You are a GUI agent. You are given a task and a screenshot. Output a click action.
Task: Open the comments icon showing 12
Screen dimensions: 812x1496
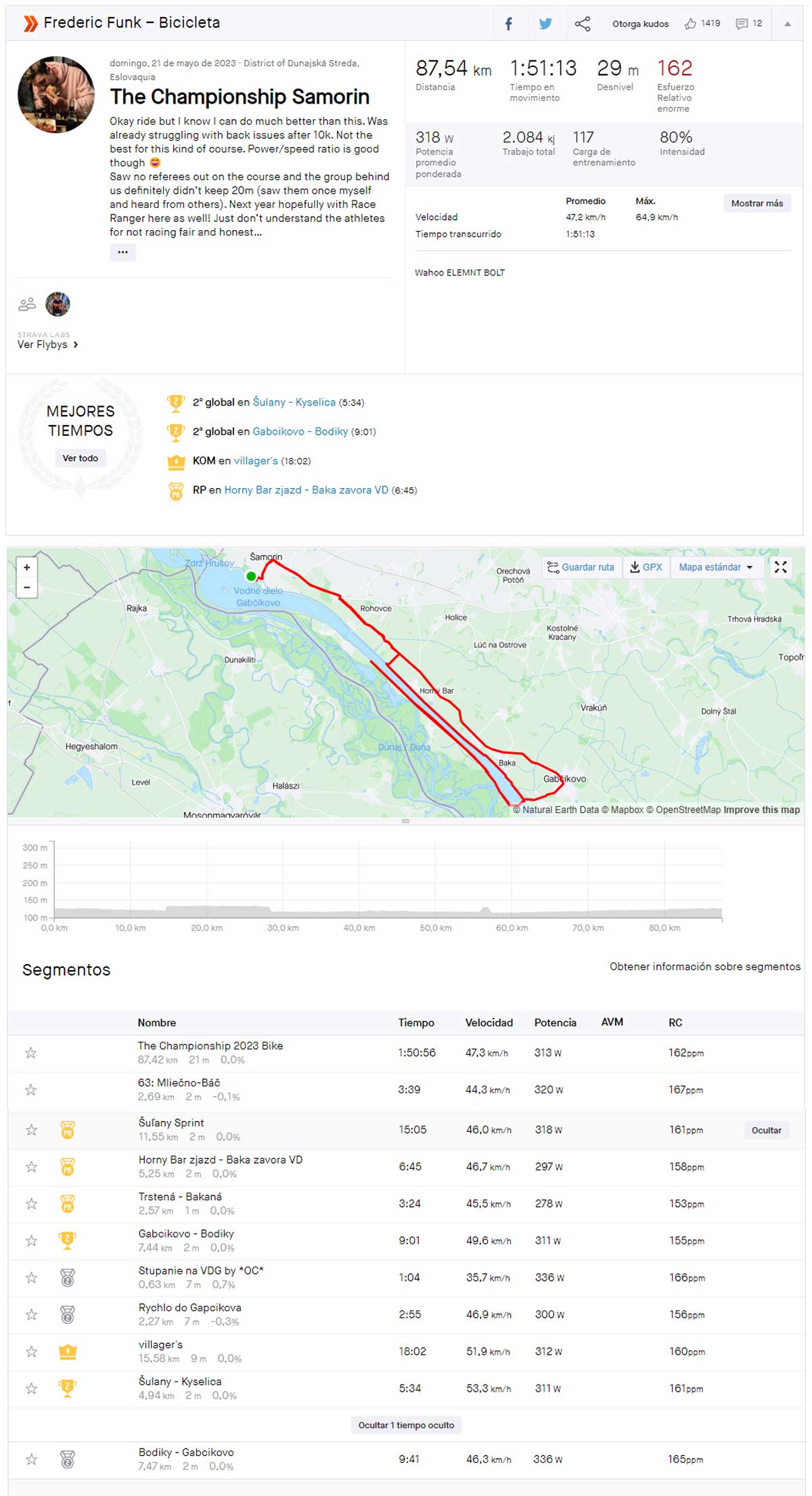click(x=748, y=24)
